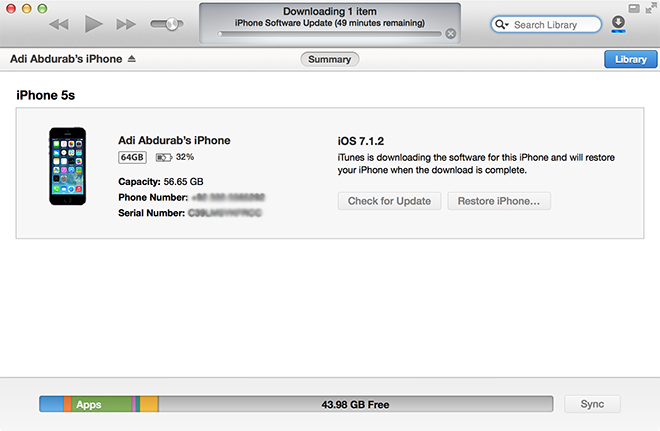Image resolution: width=660 pixels, height=431 pixels.
Task: Click the iPhone 5s heading
Action: (x=45, y=95)
